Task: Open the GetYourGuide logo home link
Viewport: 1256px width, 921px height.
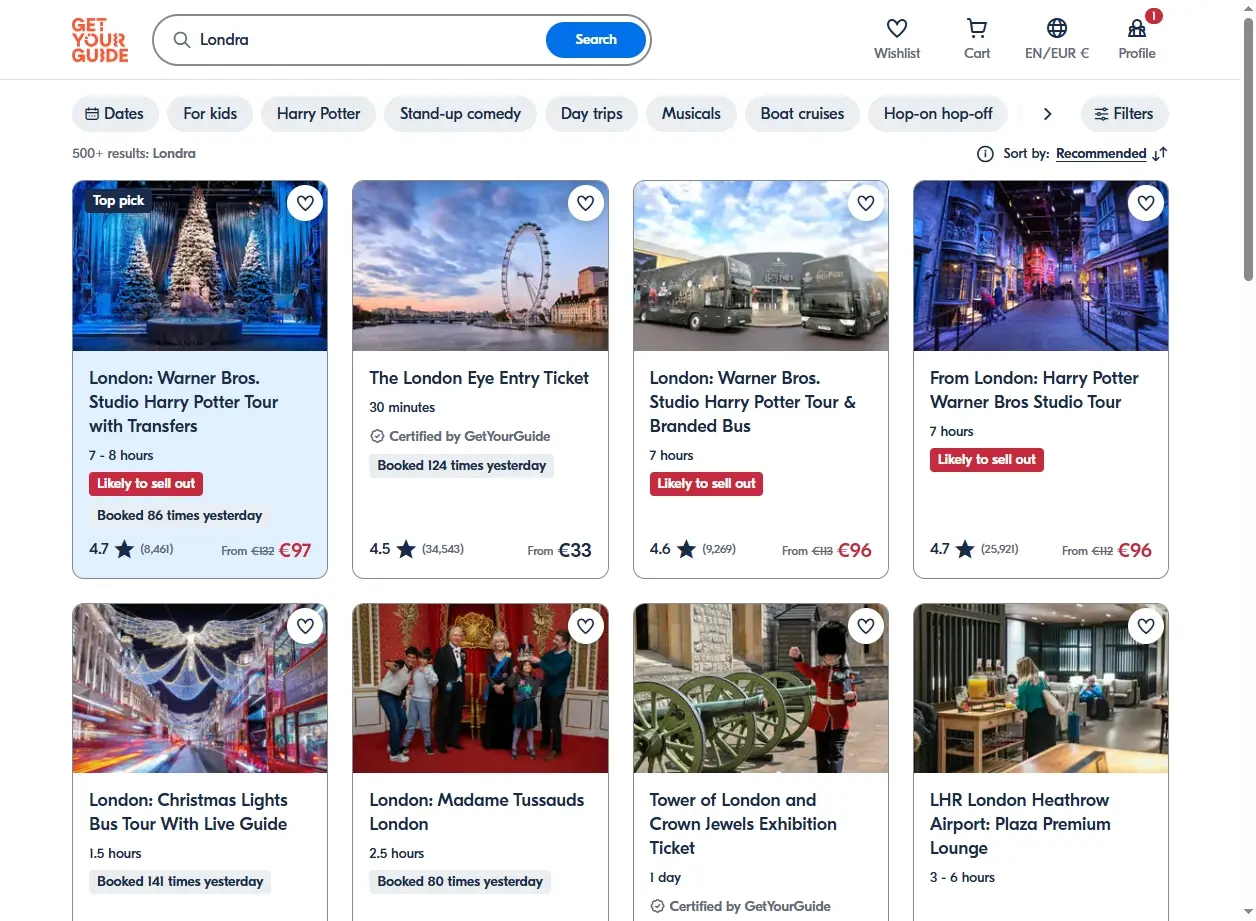Action: point(100,40)
